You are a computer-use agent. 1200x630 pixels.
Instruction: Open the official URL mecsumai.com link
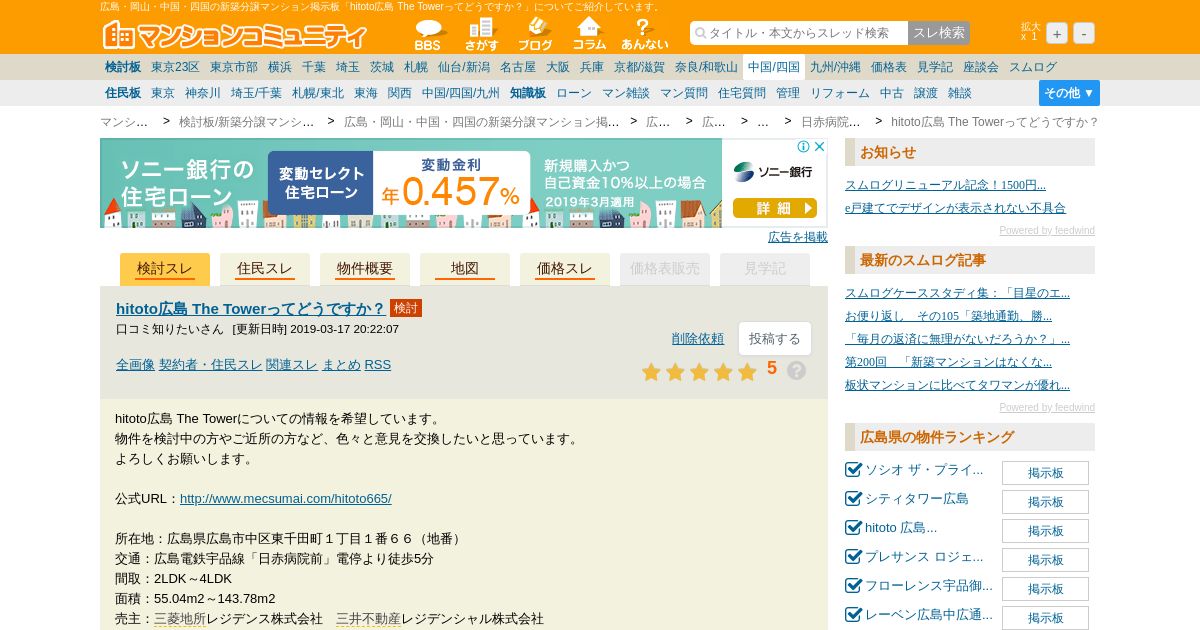click(286, 498)
